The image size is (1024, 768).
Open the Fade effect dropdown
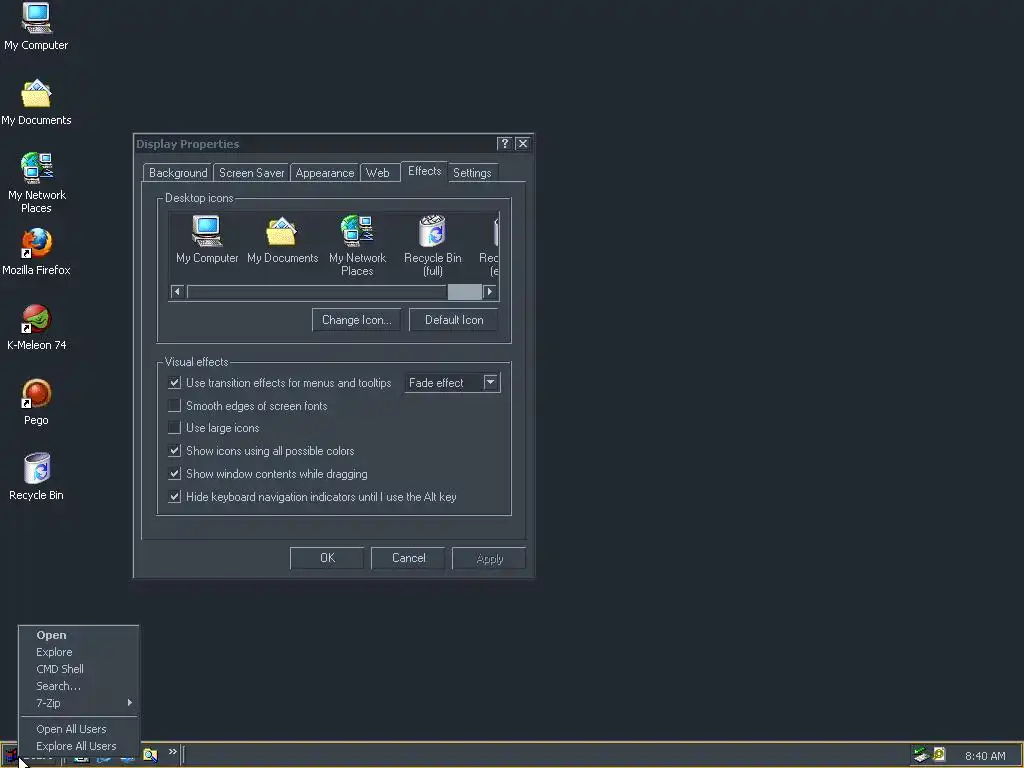tap(490, 383)
